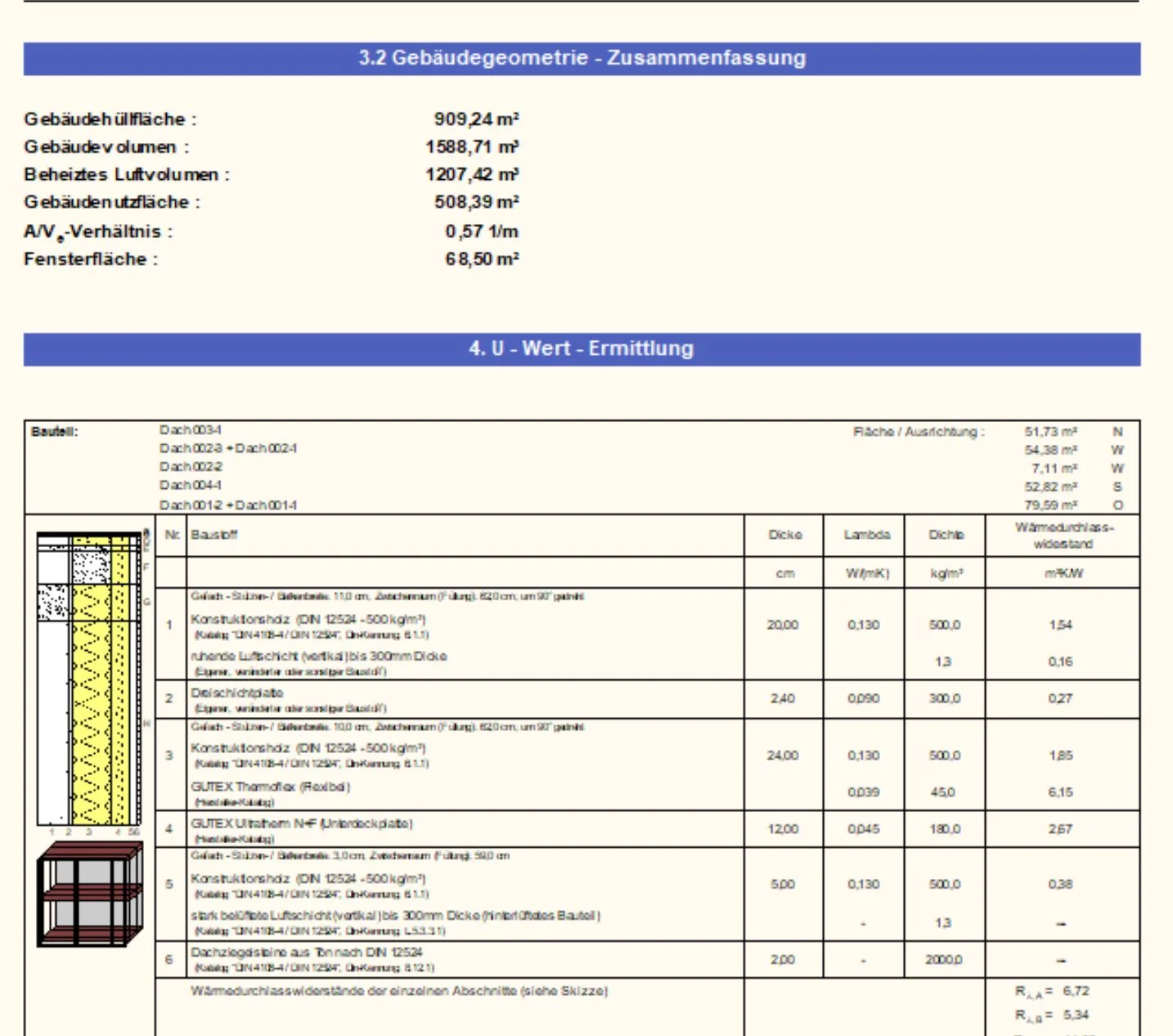Click the Dichte column header
Viewport: 1173px width, 1036px height.
point(946,535)
